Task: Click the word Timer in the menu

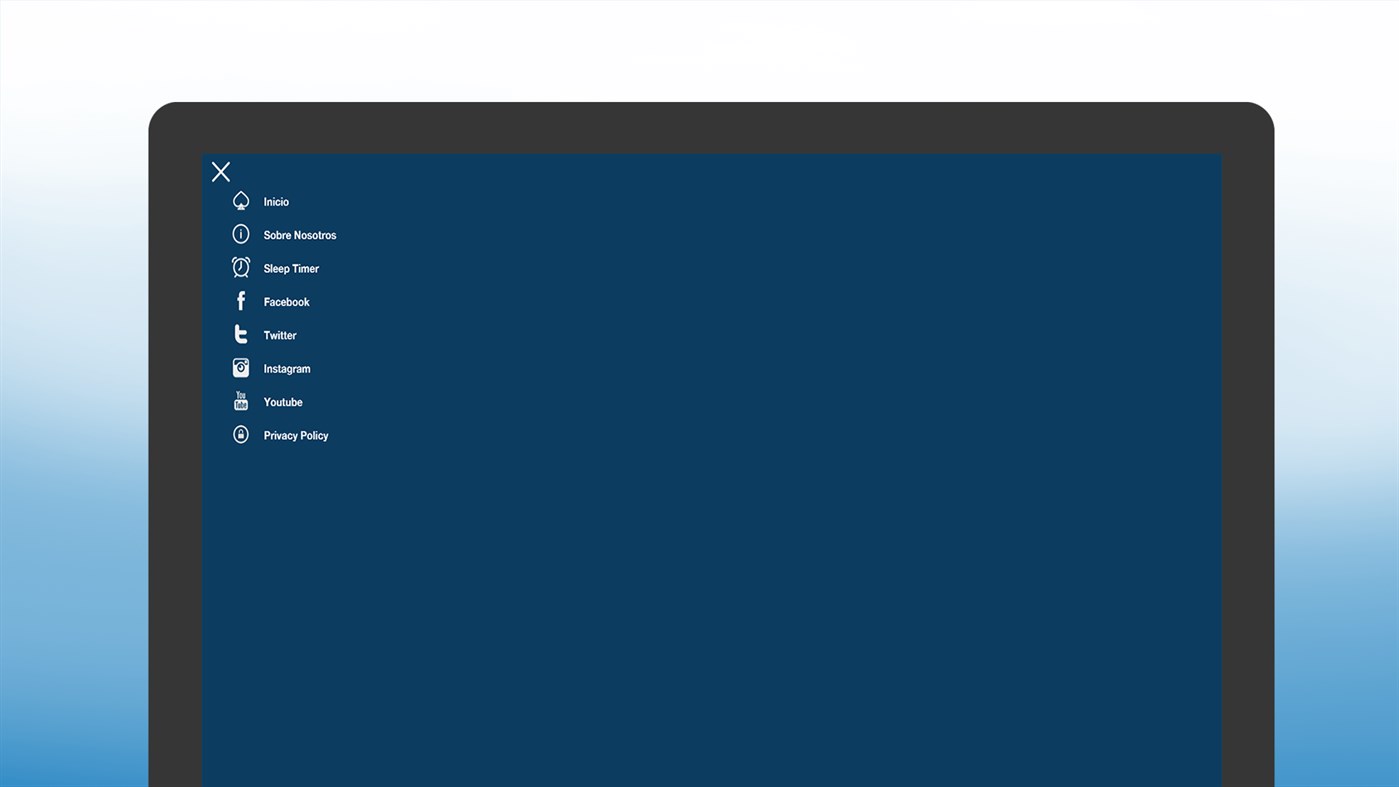Action: (x=306, y=268)
